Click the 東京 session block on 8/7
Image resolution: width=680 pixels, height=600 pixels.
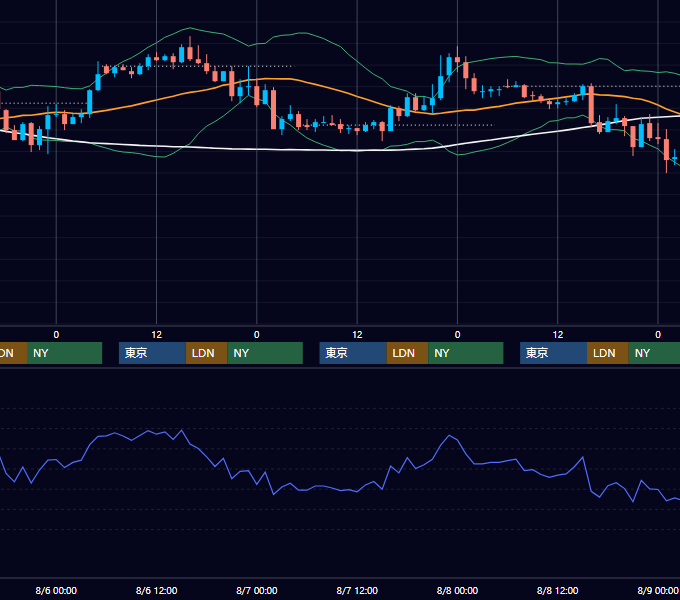coord(353,353)
